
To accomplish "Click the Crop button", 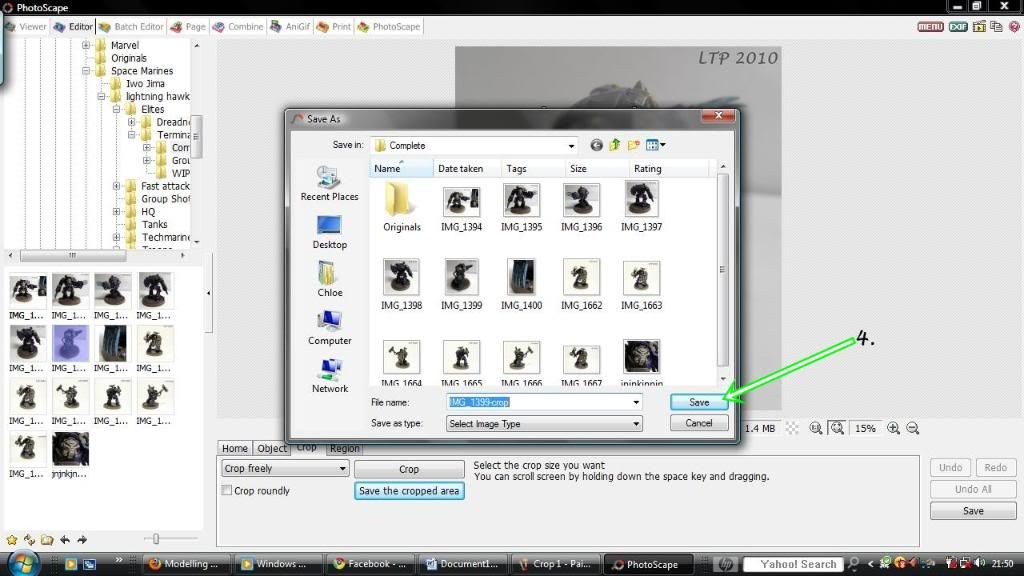I will pos(409,469).
